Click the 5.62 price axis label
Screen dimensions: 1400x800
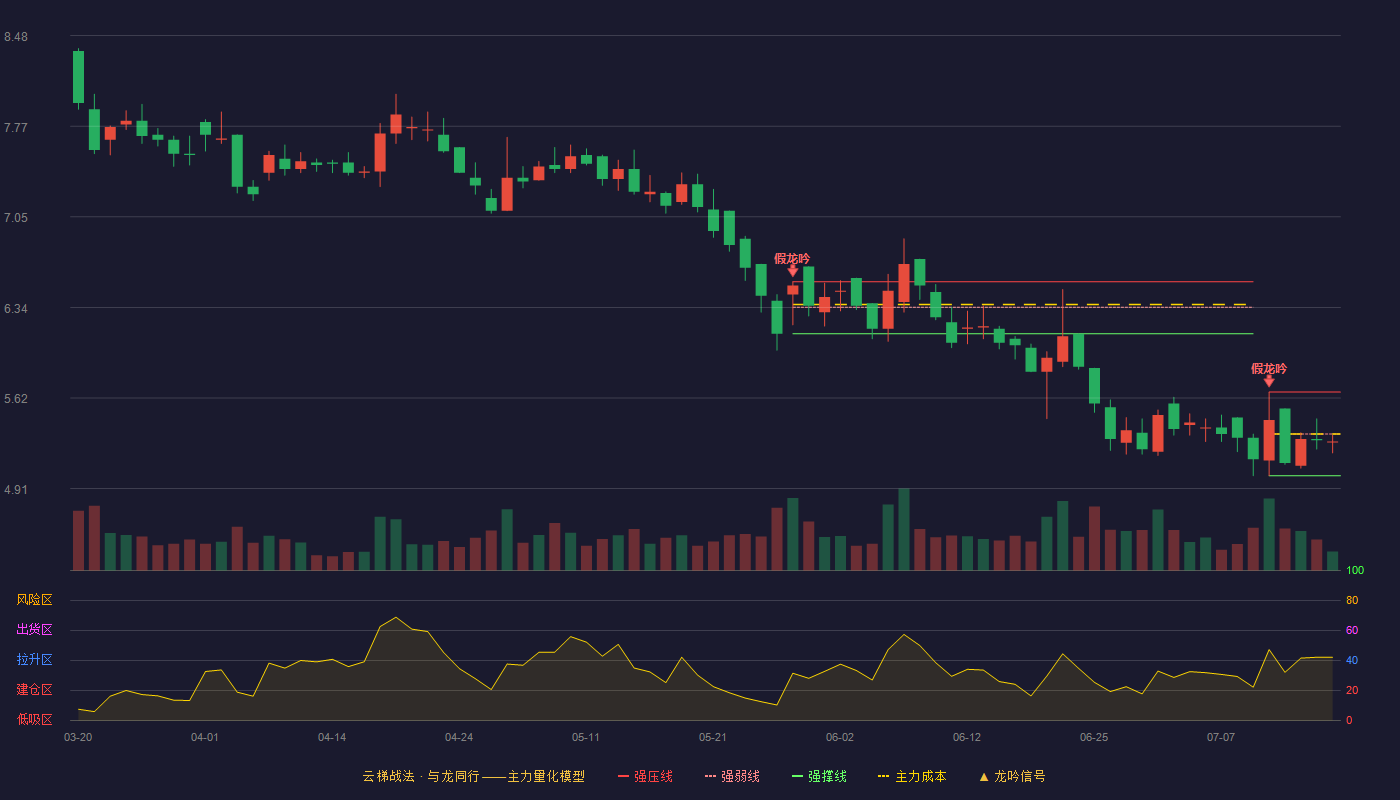16,399
